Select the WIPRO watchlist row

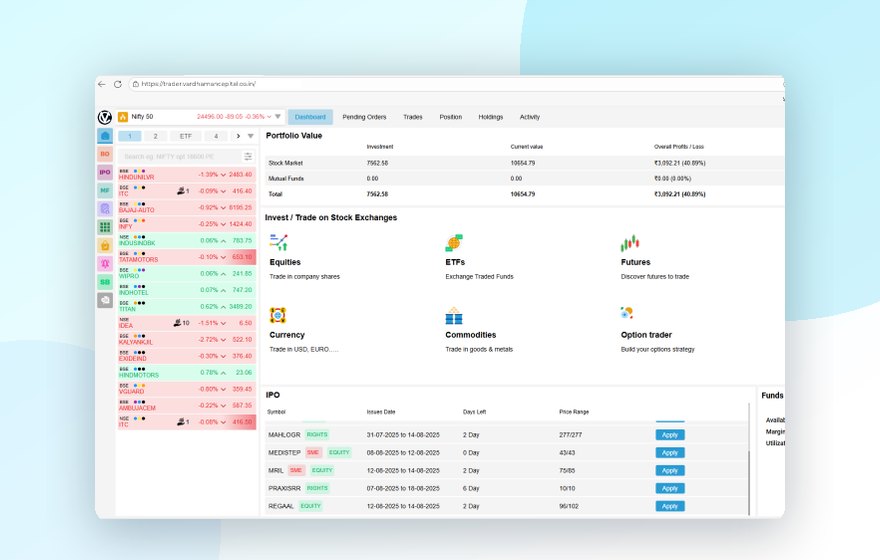tap(187, 274)
